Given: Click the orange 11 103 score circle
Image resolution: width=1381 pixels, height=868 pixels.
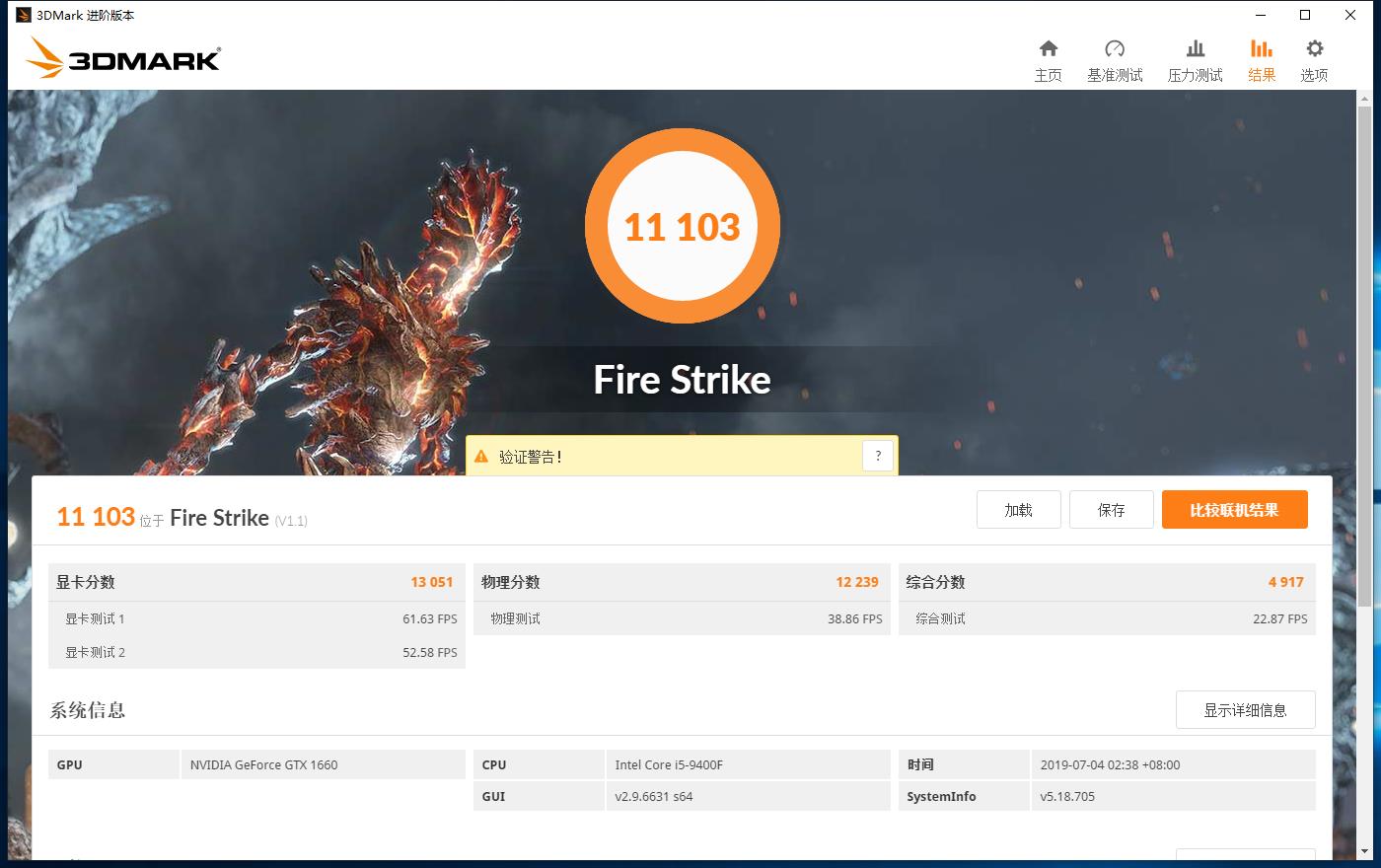Looking at the screenshot, I should (x=683, y=226).
